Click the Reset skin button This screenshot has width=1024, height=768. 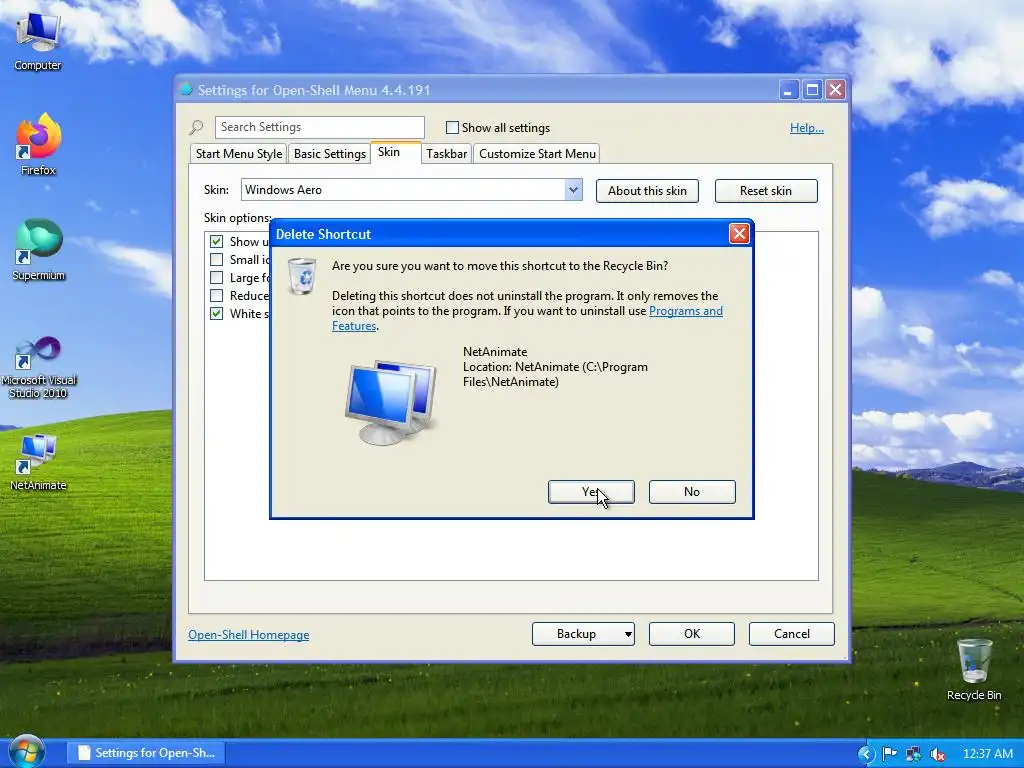click(766, 191)
